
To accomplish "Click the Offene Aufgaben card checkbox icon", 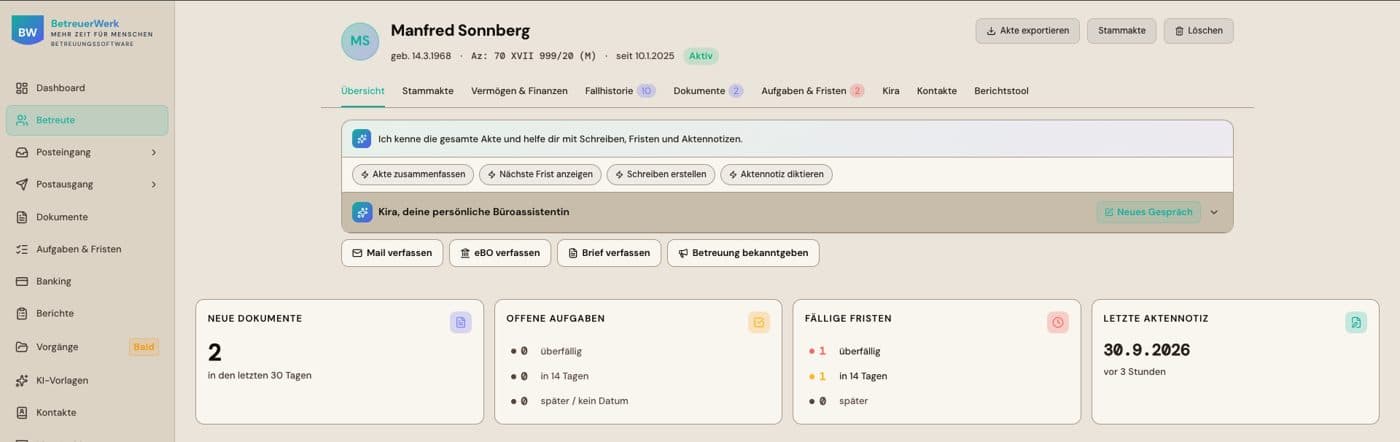I will (759, 322).
